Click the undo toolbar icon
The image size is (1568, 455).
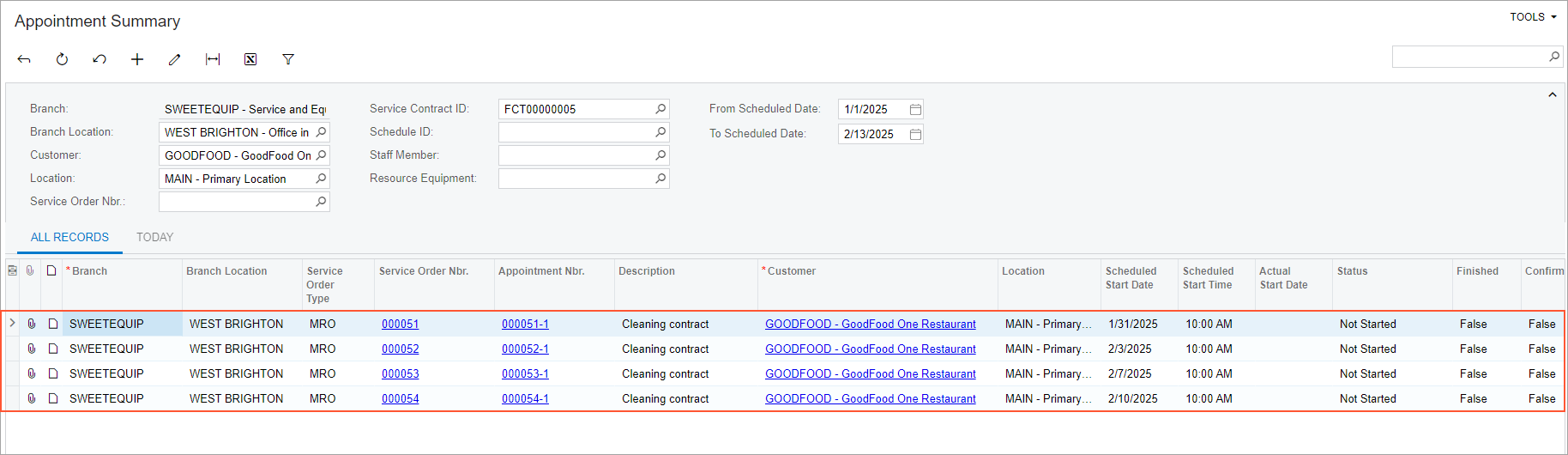(x=100, y=59)
